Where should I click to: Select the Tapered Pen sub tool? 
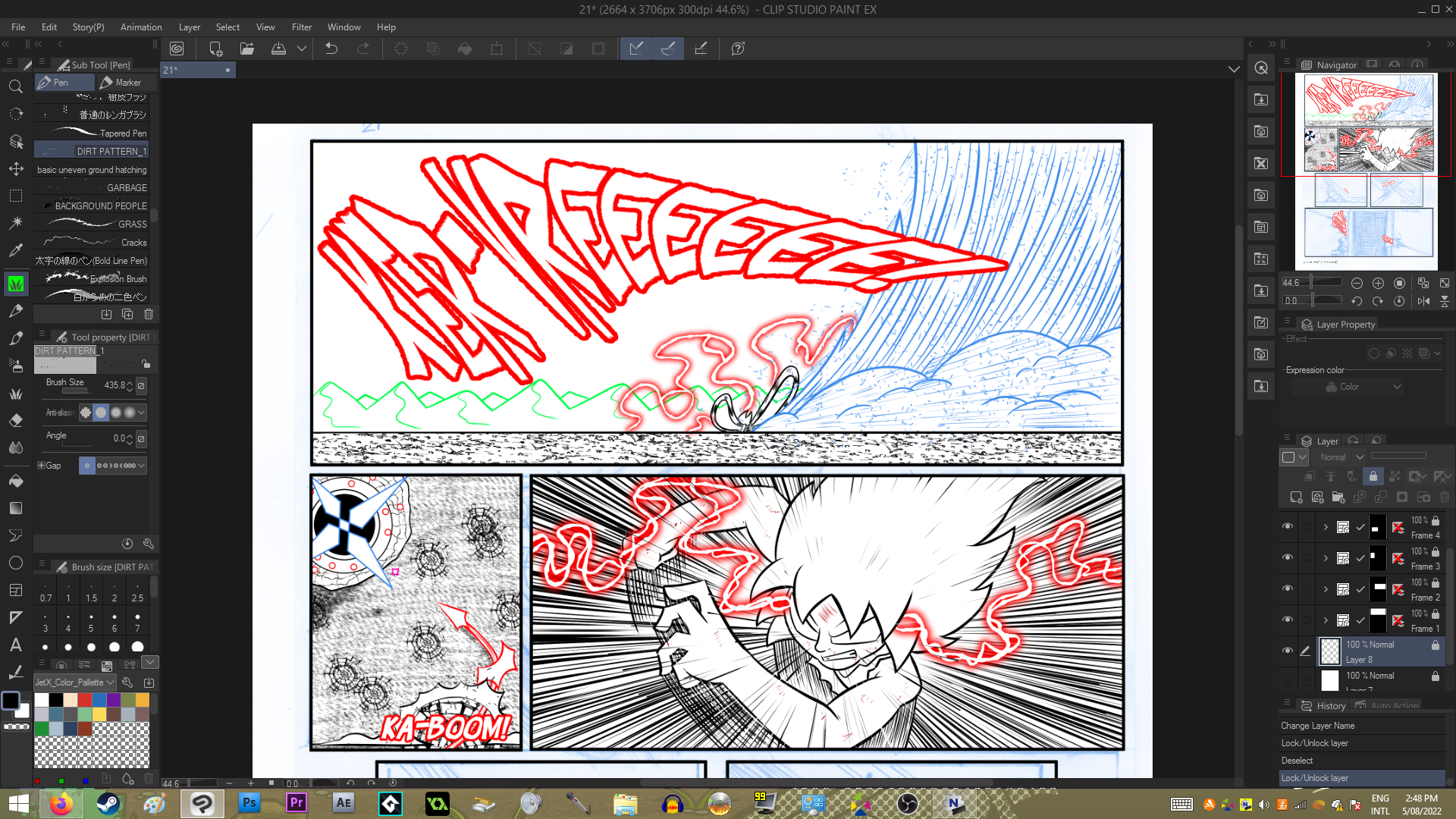[91, 133]
